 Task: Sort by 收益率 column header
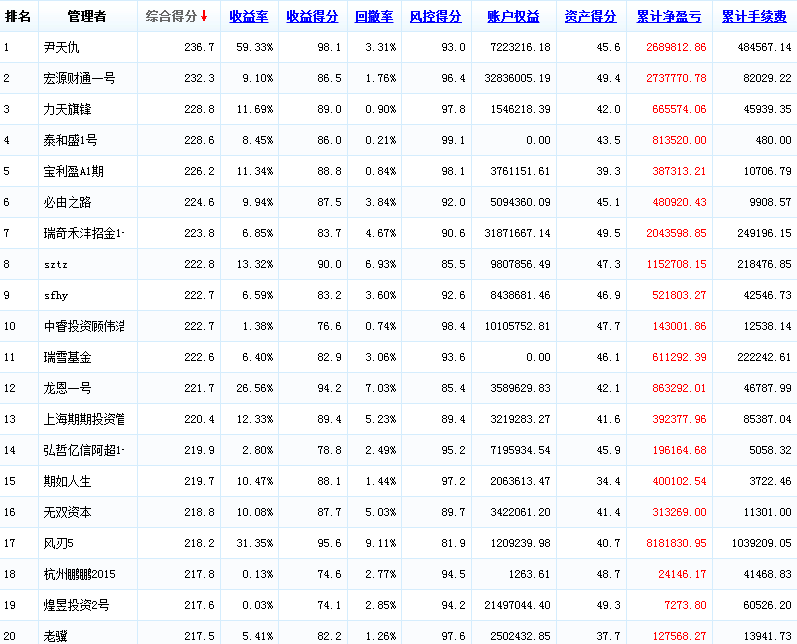point(249,17)
